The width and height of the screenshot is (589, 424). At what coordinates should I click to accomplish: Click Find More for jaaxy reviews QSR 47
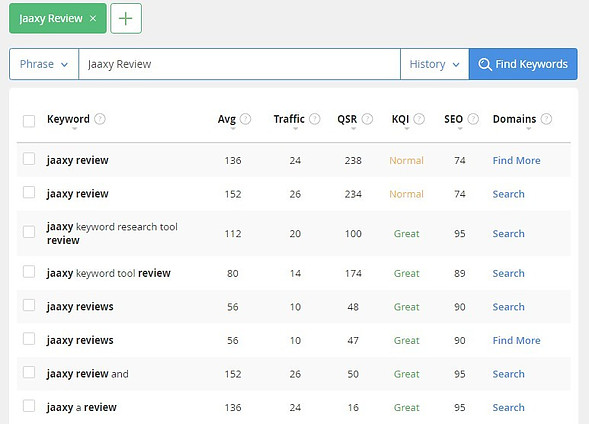(x=517, y=341)
